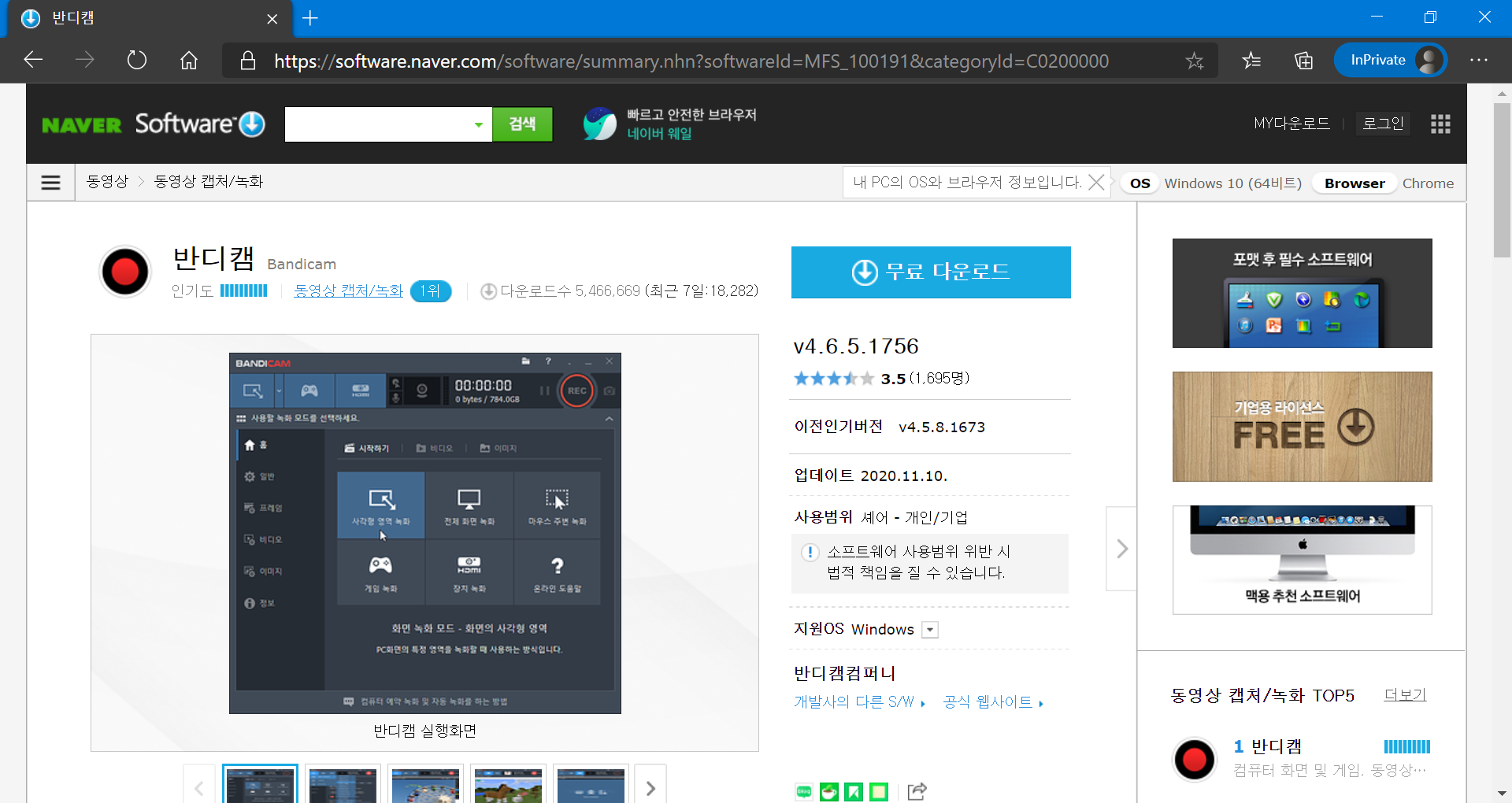Click the address bar URL
Image resolution: width=1512 pixels, height=803 pixels.
pyautogui.click(x=691, y=61)
